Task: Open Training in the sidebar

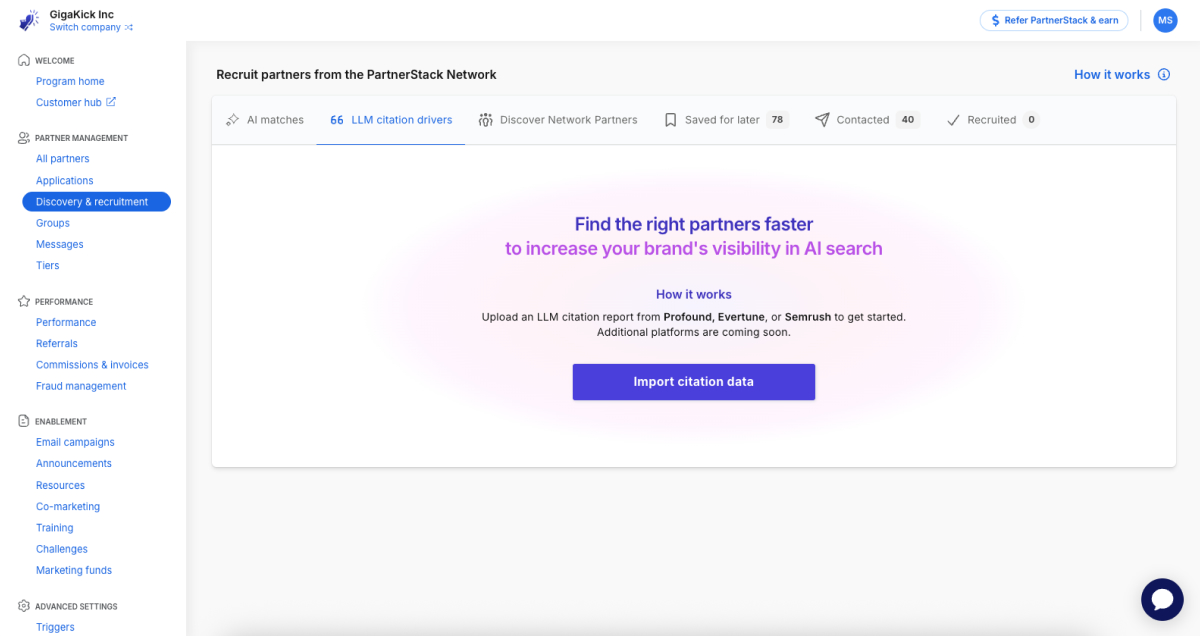Action: click(55, 528)
